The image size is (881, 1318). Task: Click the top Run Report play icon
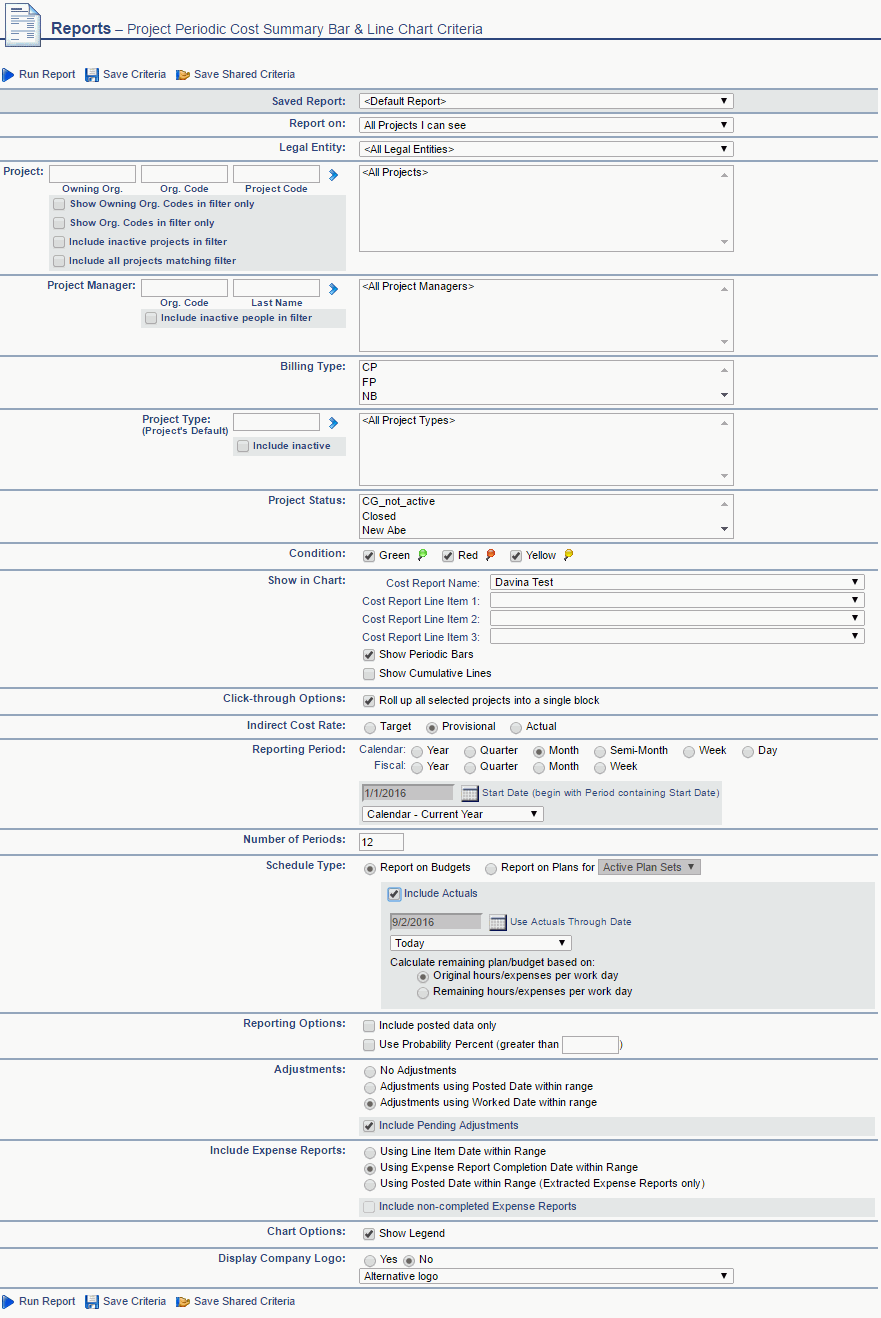(x=8, y=75)
